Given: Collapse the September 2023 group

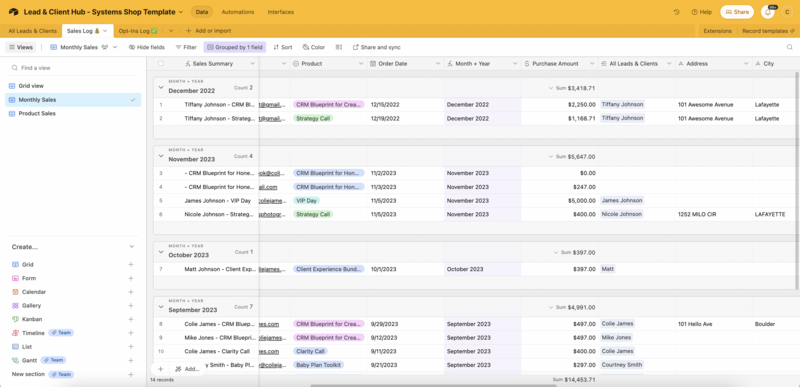Looking at the screenshot, I should point(161,307).
